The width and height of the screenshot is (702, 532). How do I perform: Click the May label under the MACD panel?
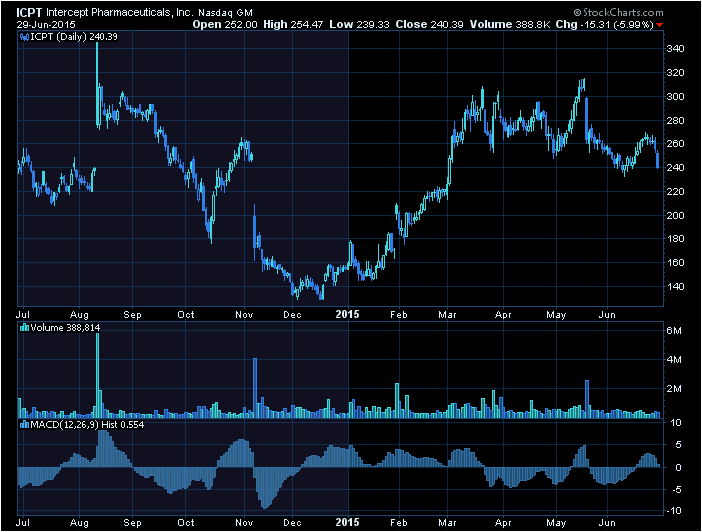(556, 523)
